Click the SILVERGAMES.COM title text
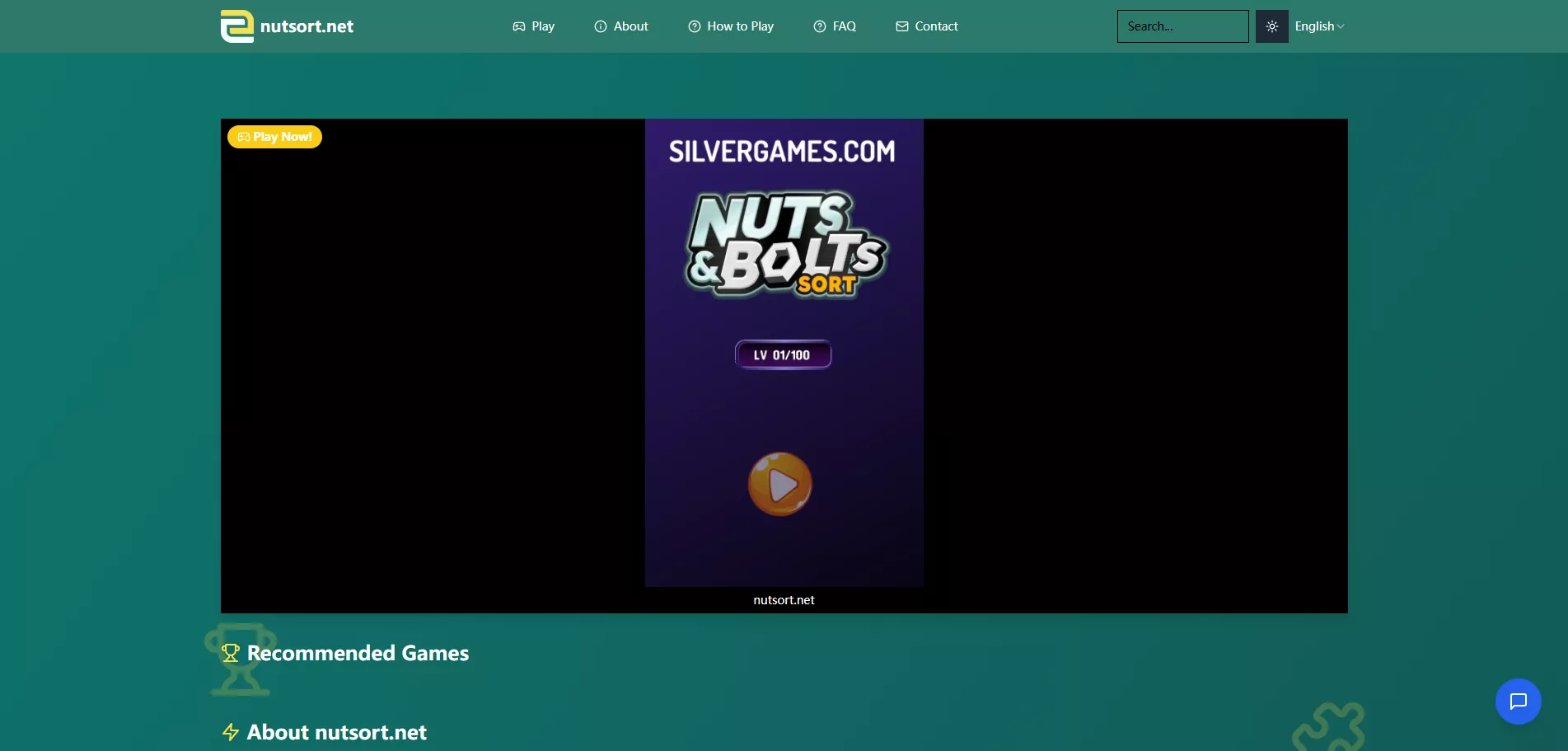 [781, 152]
